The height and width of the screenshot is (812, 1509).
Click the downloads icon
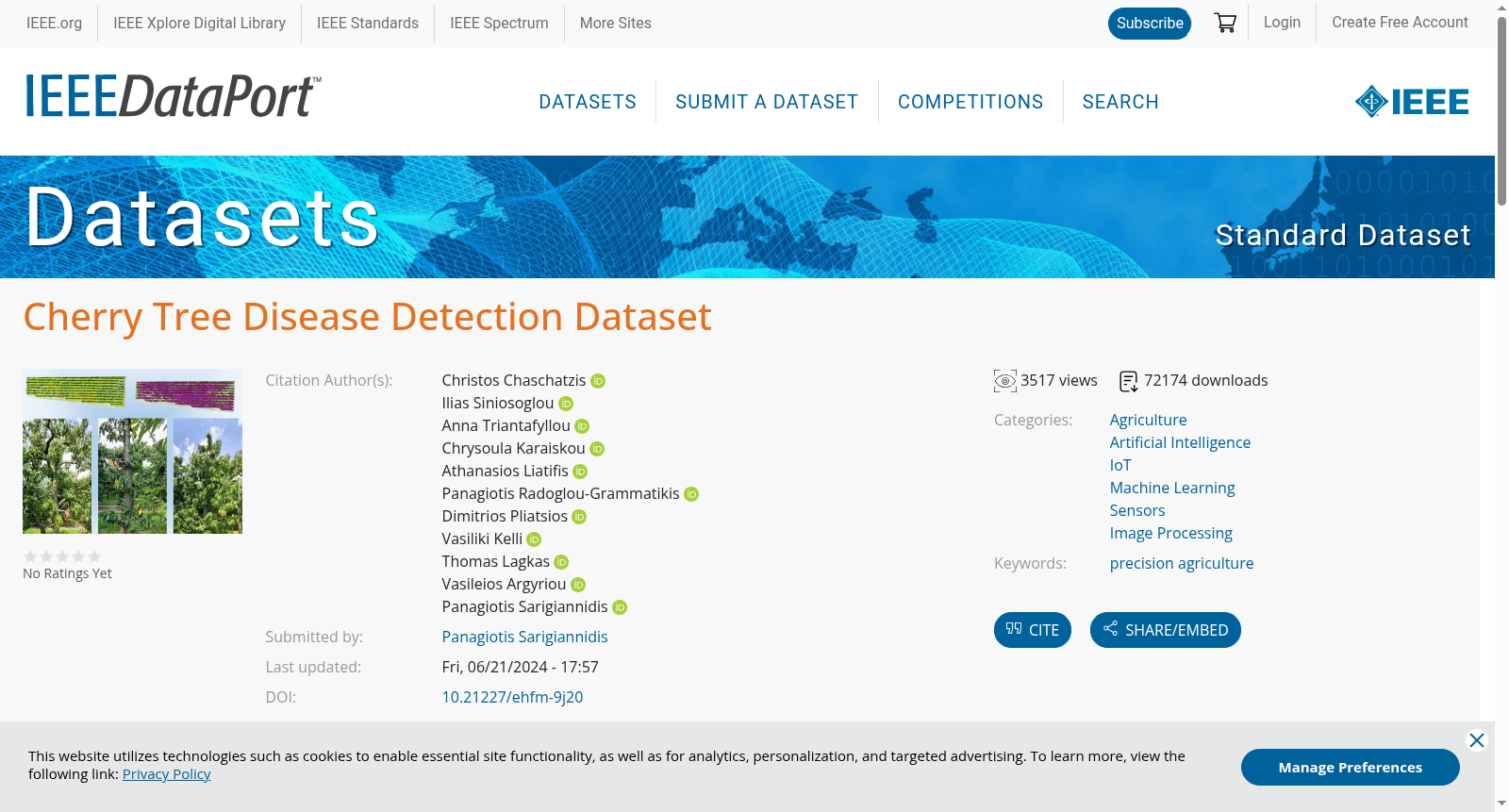[1129, 381]
